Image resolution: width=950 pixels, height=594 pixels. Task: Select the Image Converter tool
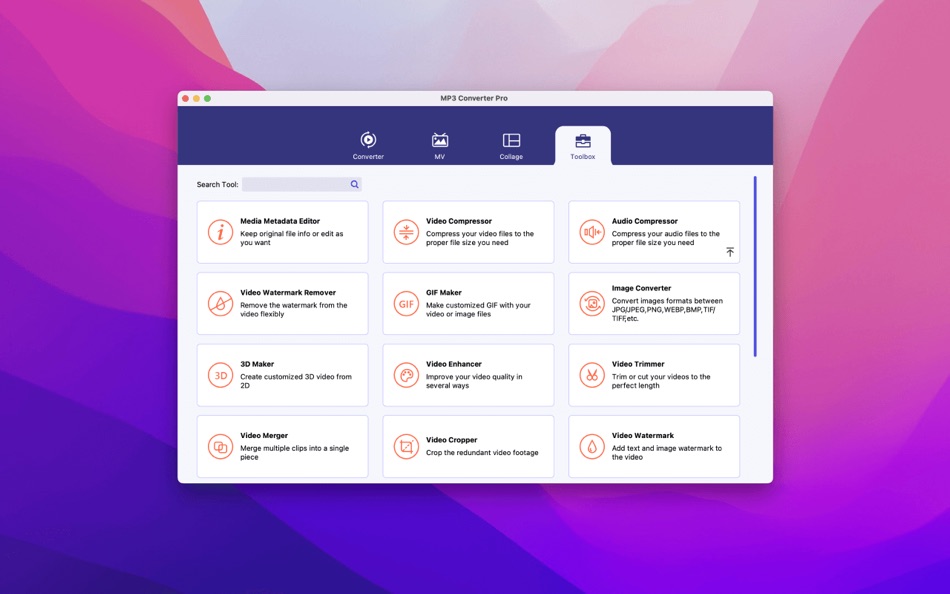[x=653, y=303]
